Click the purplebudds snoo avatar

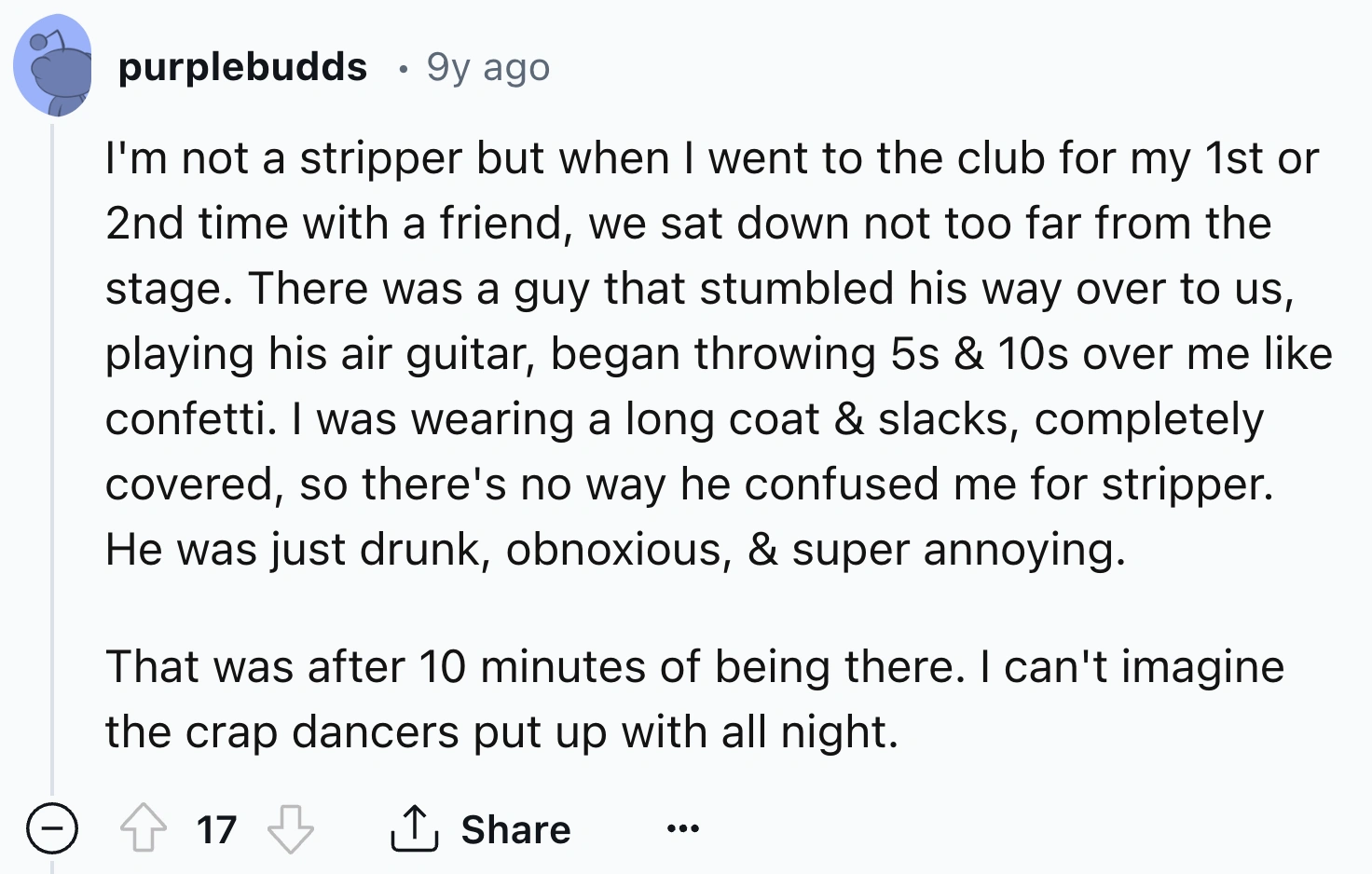[52, 66]
